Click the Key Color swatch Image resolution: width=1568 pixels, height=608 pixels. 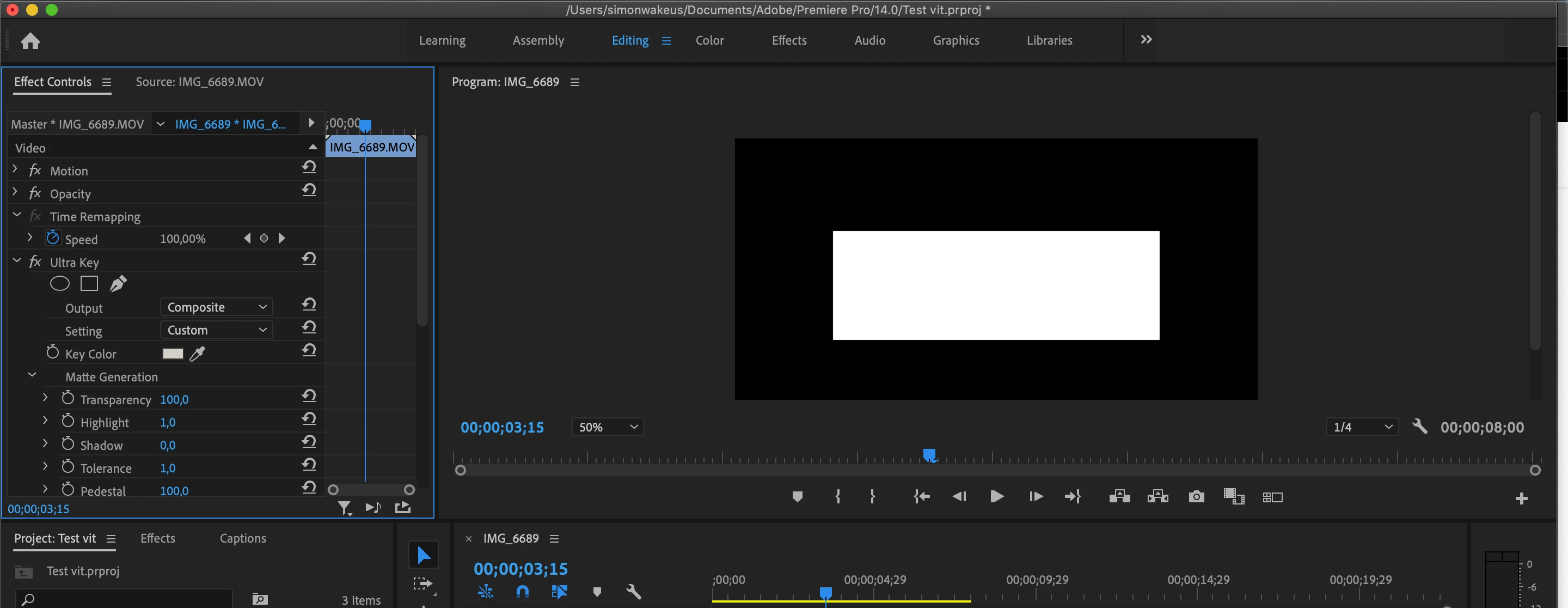[173, 354]
